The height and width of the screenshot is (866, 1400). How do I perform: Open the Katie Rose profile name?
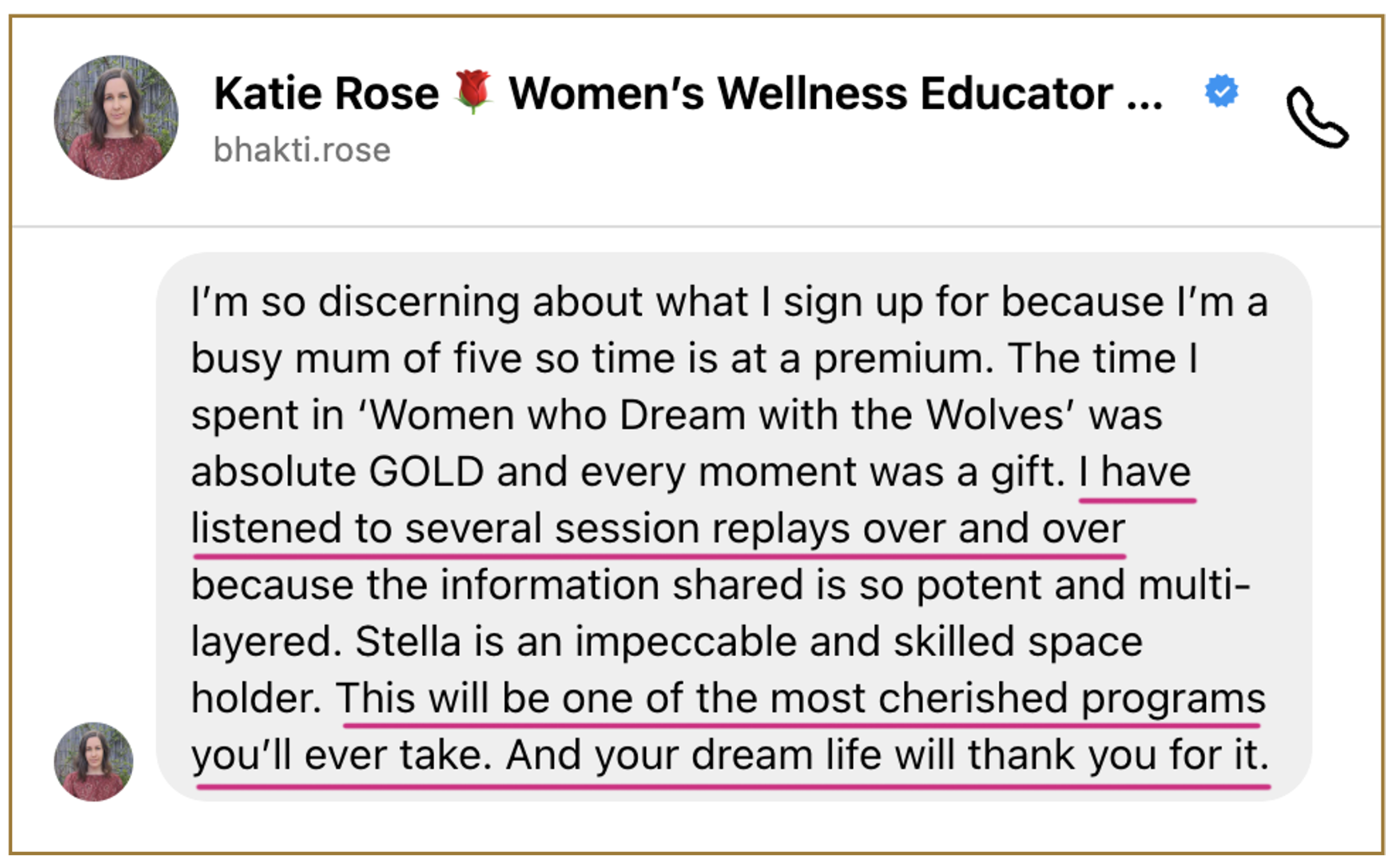click(x=326, y=92)
